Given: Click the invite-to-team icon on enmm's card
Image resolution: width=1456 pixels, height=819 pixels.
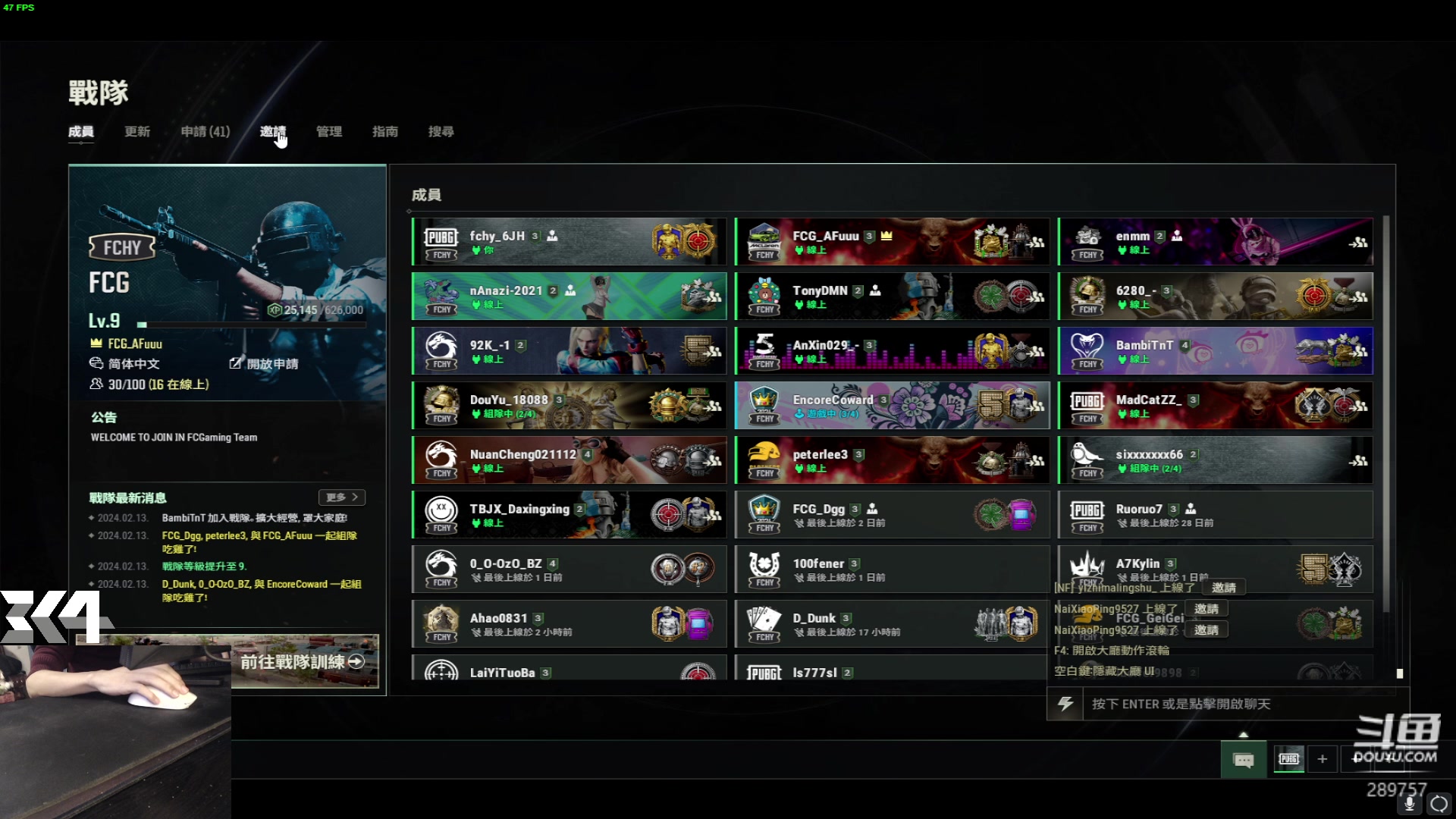Looking at the screenshot, I should point(1357,243).
